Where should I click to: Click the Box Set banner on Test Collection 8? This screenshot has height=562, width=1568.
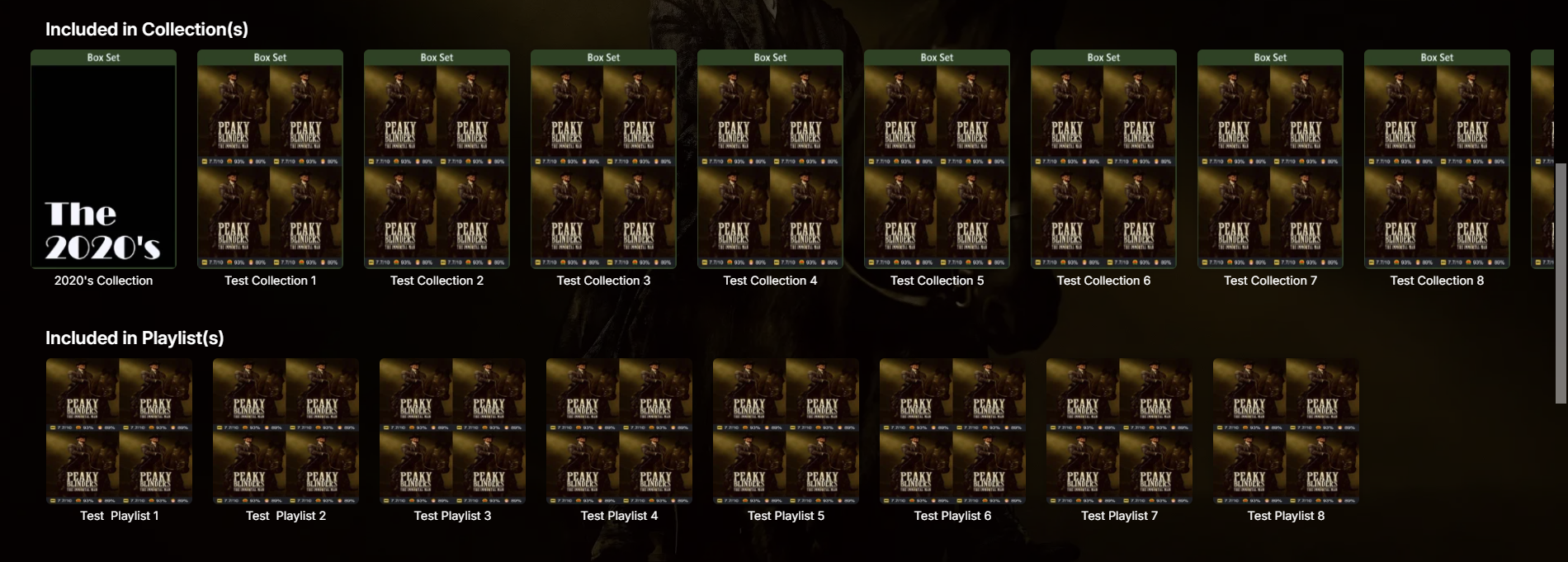pyautogui.click(x=1437, y=58)
